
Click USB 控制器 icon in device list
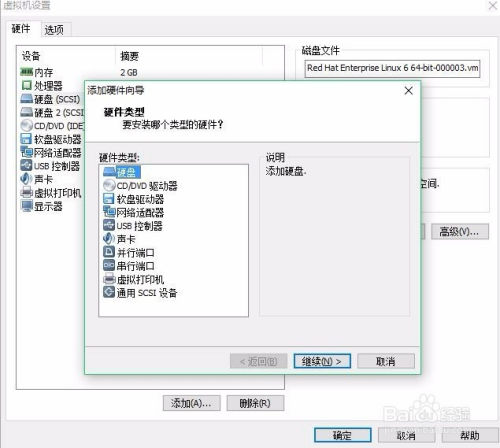[27, 166]
